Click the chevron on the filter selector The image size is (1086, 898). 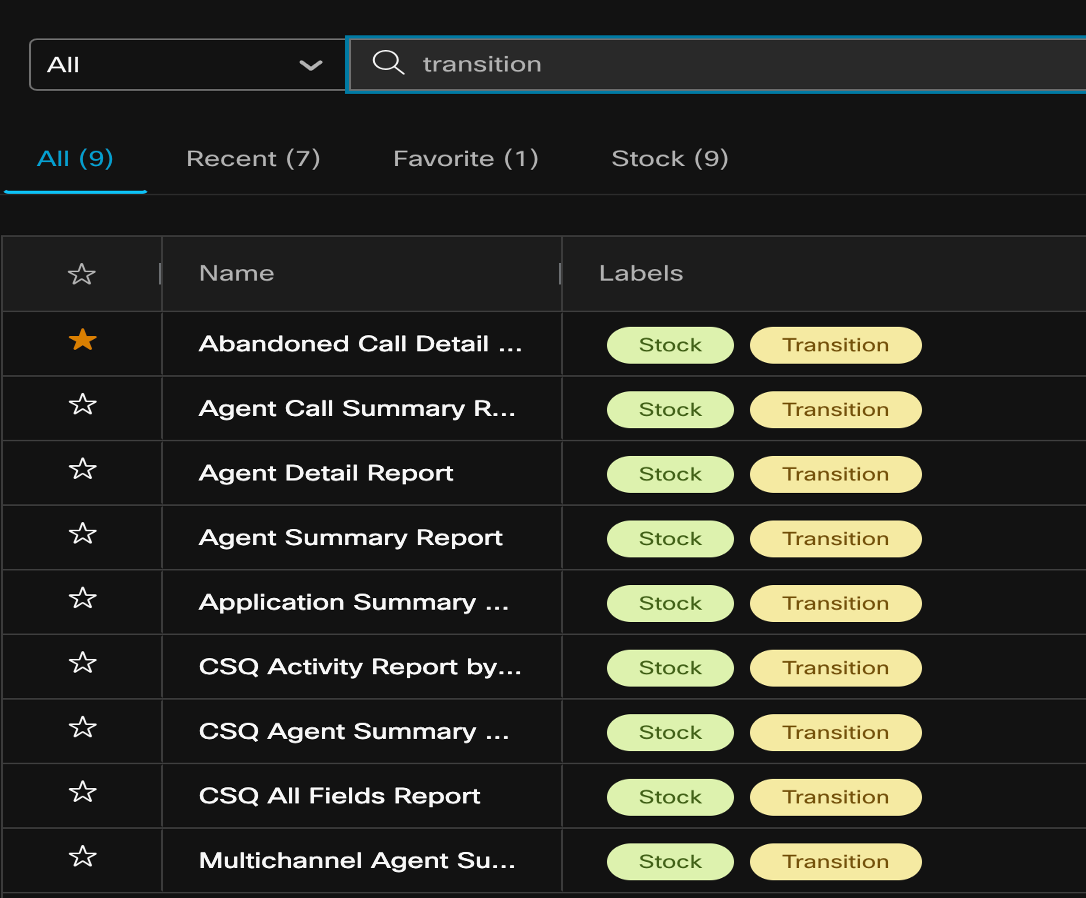pos(311,63)
